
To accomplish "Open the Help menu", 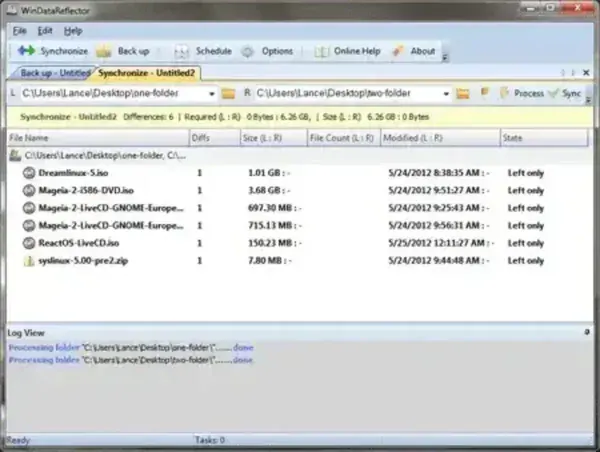I will pos(73,31).
